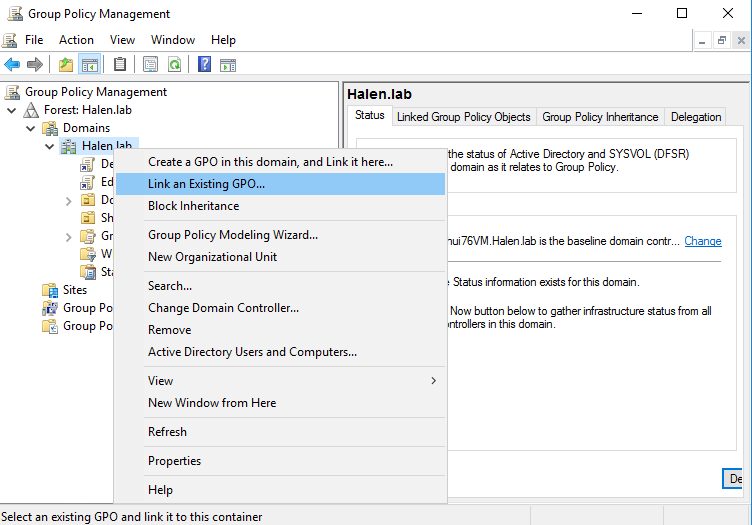Click the Change link for domain controller

[x=703, y=241]
